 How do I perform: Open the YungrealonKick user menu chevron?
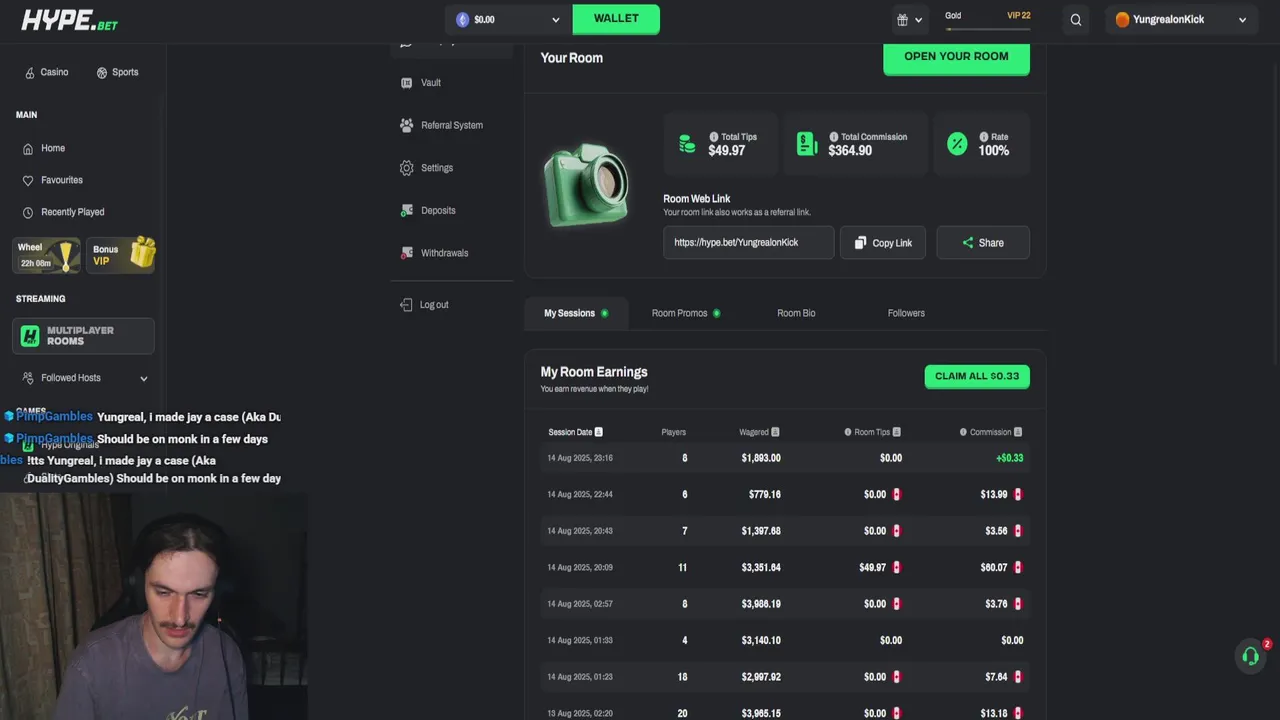click(1243, 19)
